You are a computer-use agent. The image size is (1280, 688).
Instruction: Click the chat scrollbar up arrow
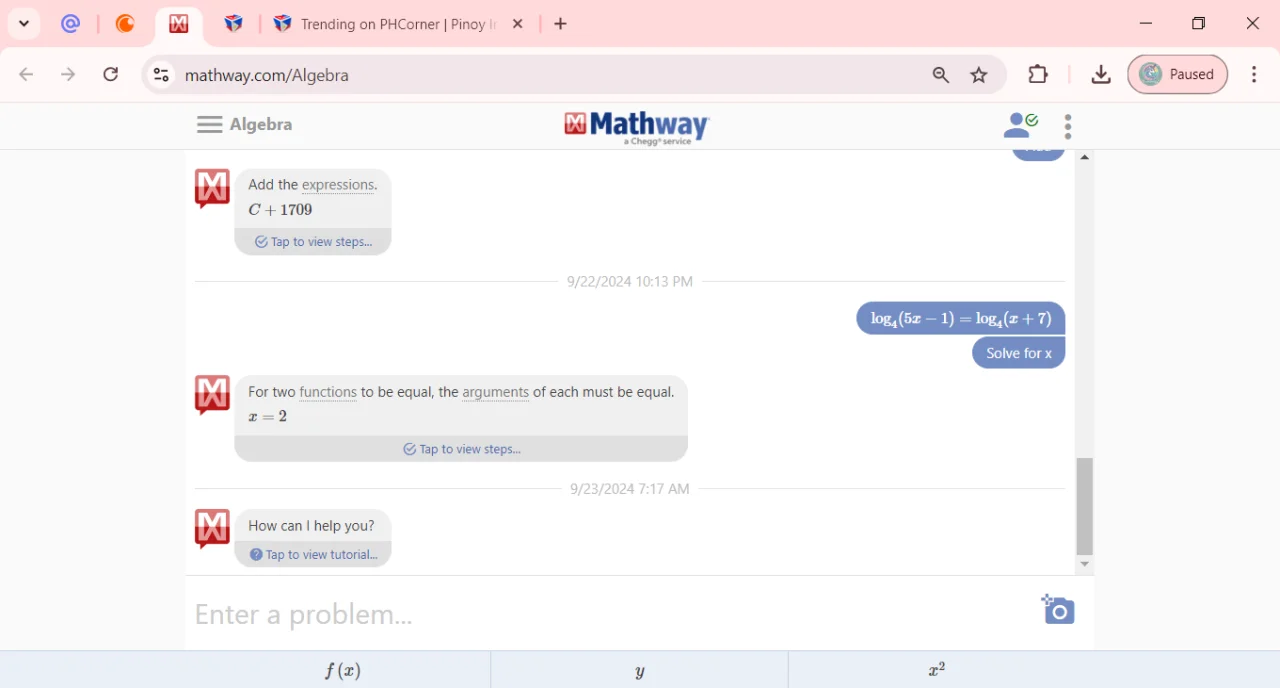tap(1085, 158)
